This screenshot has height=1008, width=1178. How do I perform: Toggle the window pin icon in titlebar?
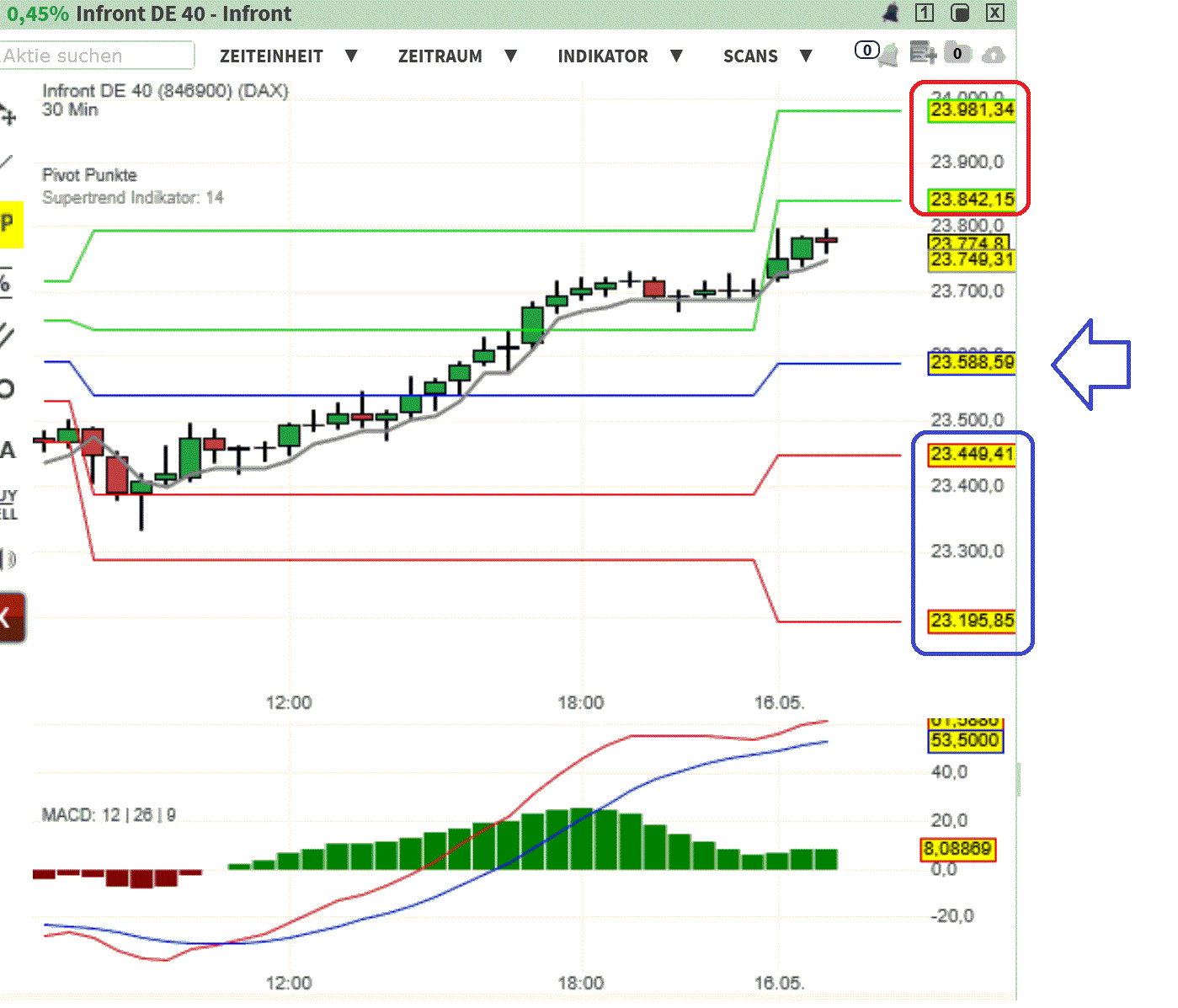click(x=959, y=13)
